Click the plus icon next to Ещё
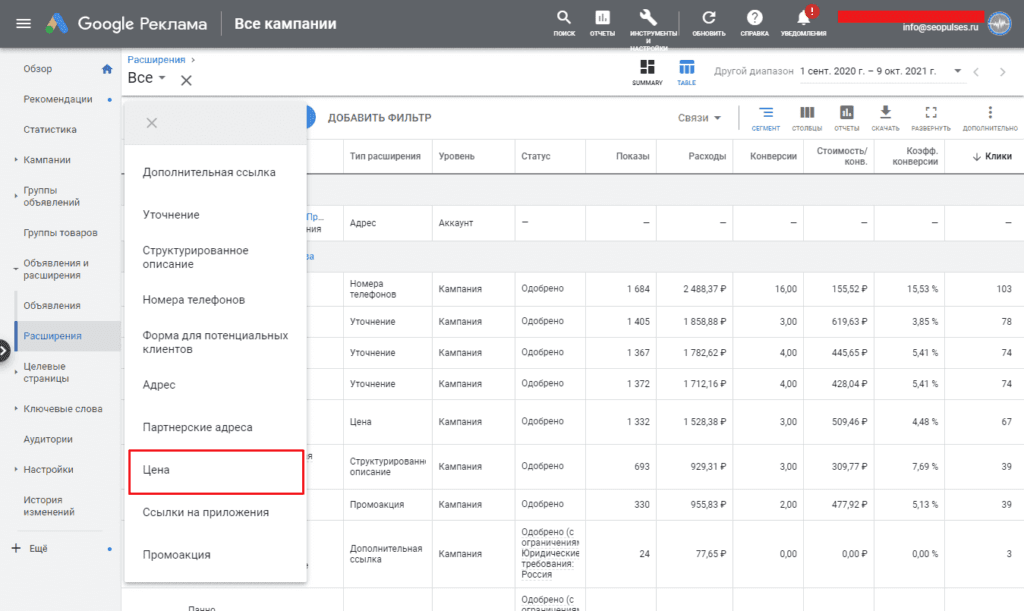This screenshot has height=611, width=1024. tap(16, 548)
